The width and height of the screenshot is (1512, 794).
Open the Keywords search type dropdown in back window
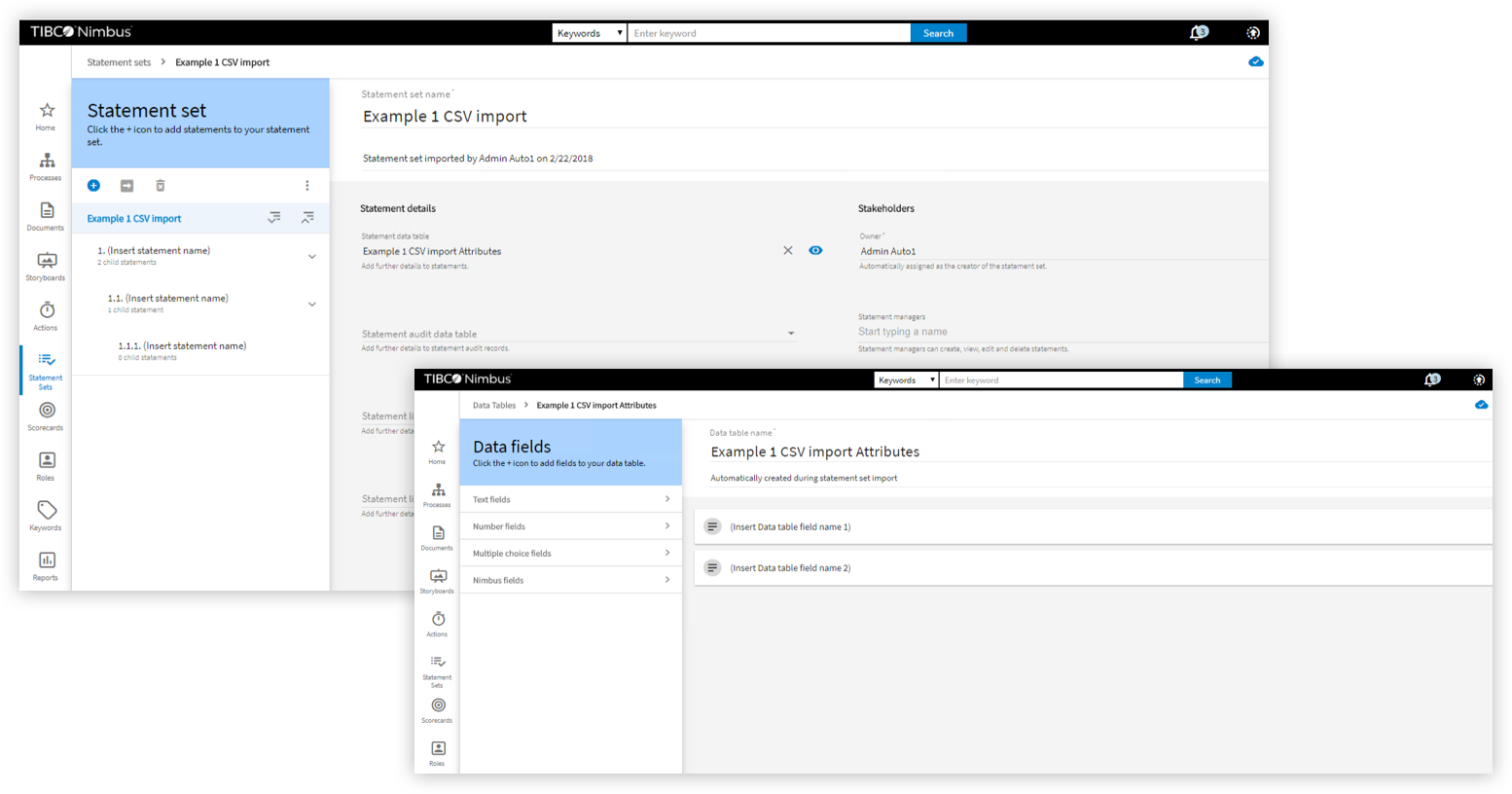(590, 33)
